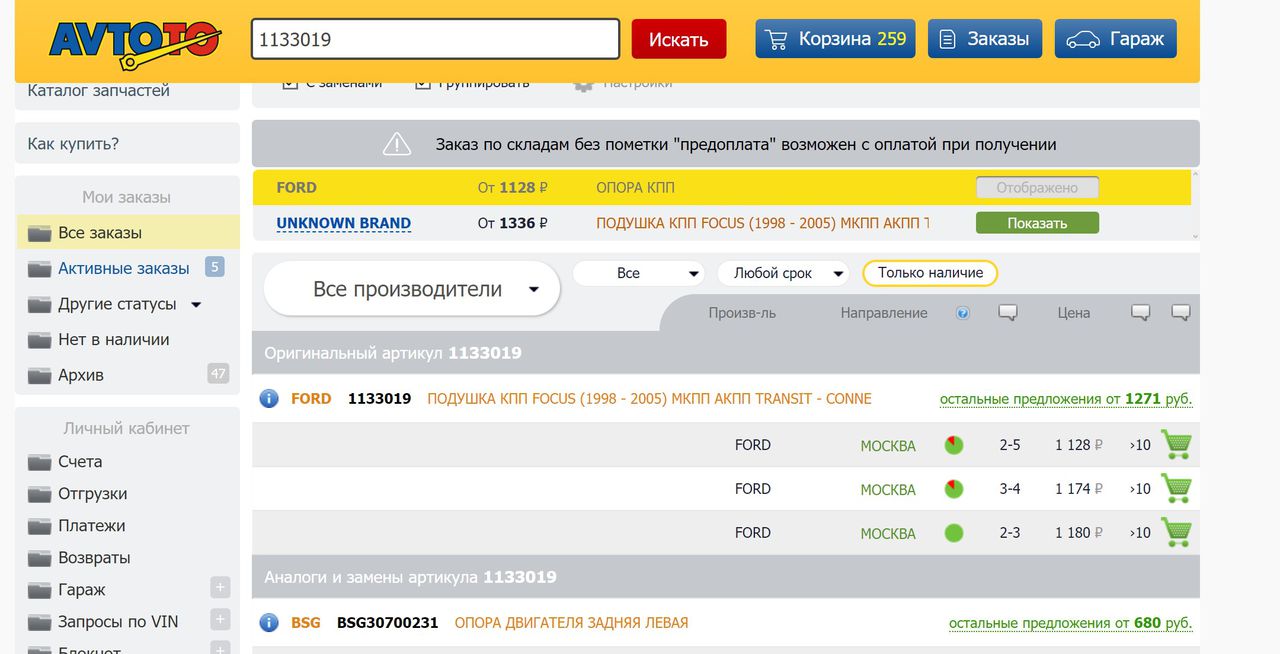
Task: Open остальные предложения от 1271 руб. link
Action: (x=1066, y=399)
